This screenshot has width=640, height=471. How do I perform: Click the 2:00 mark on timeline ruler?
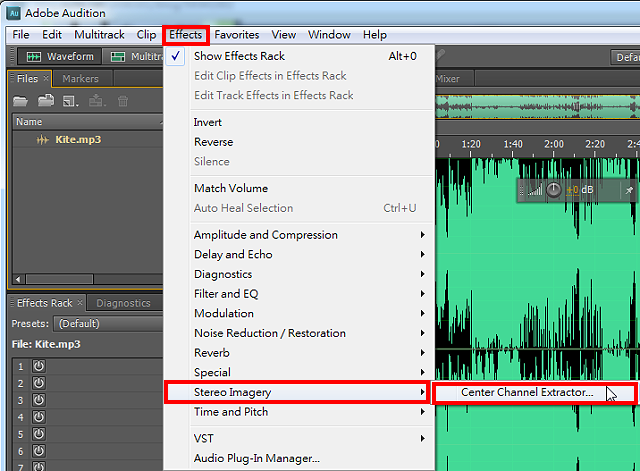coord(554,144)
